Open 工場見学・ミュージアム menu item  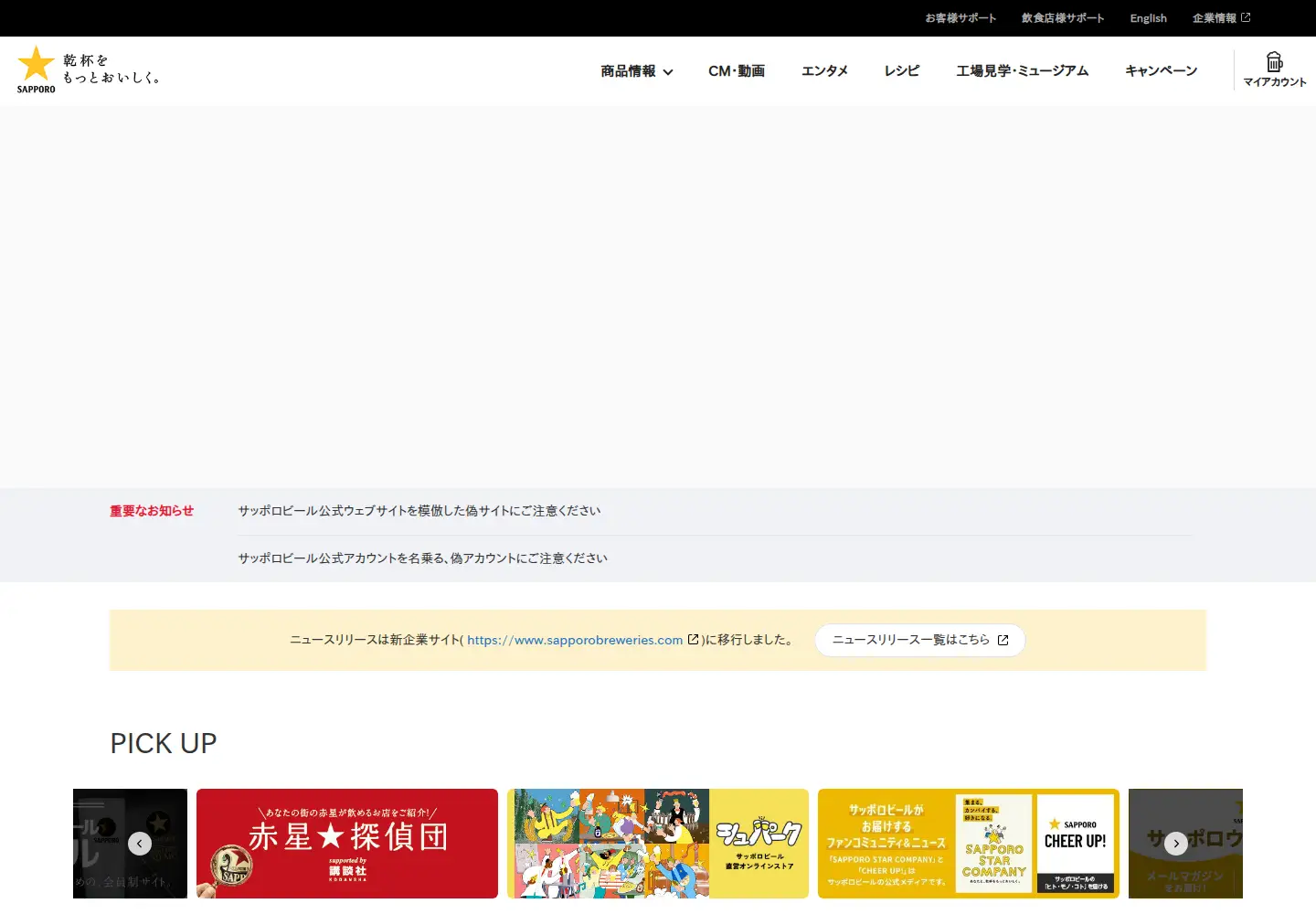point(1023,71)
